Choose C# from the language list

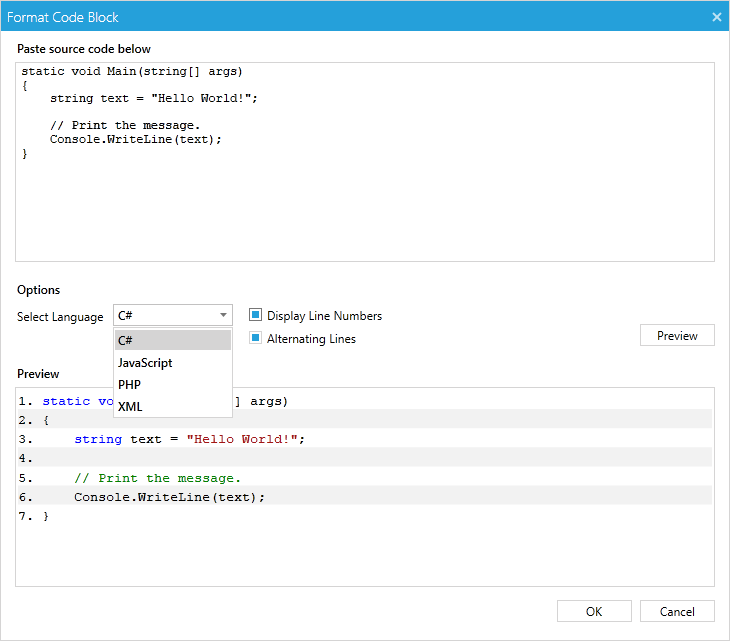click(173, 340)
